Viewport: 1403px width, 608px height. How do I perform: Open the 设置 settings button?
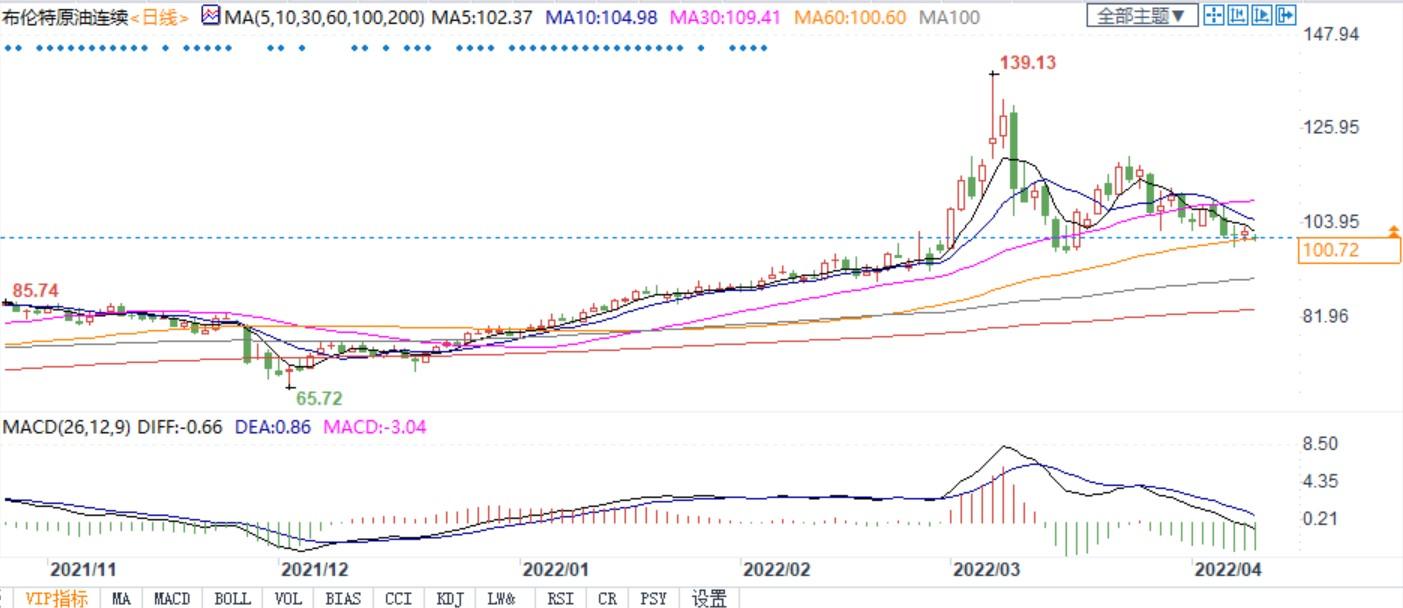coord(710,598)
